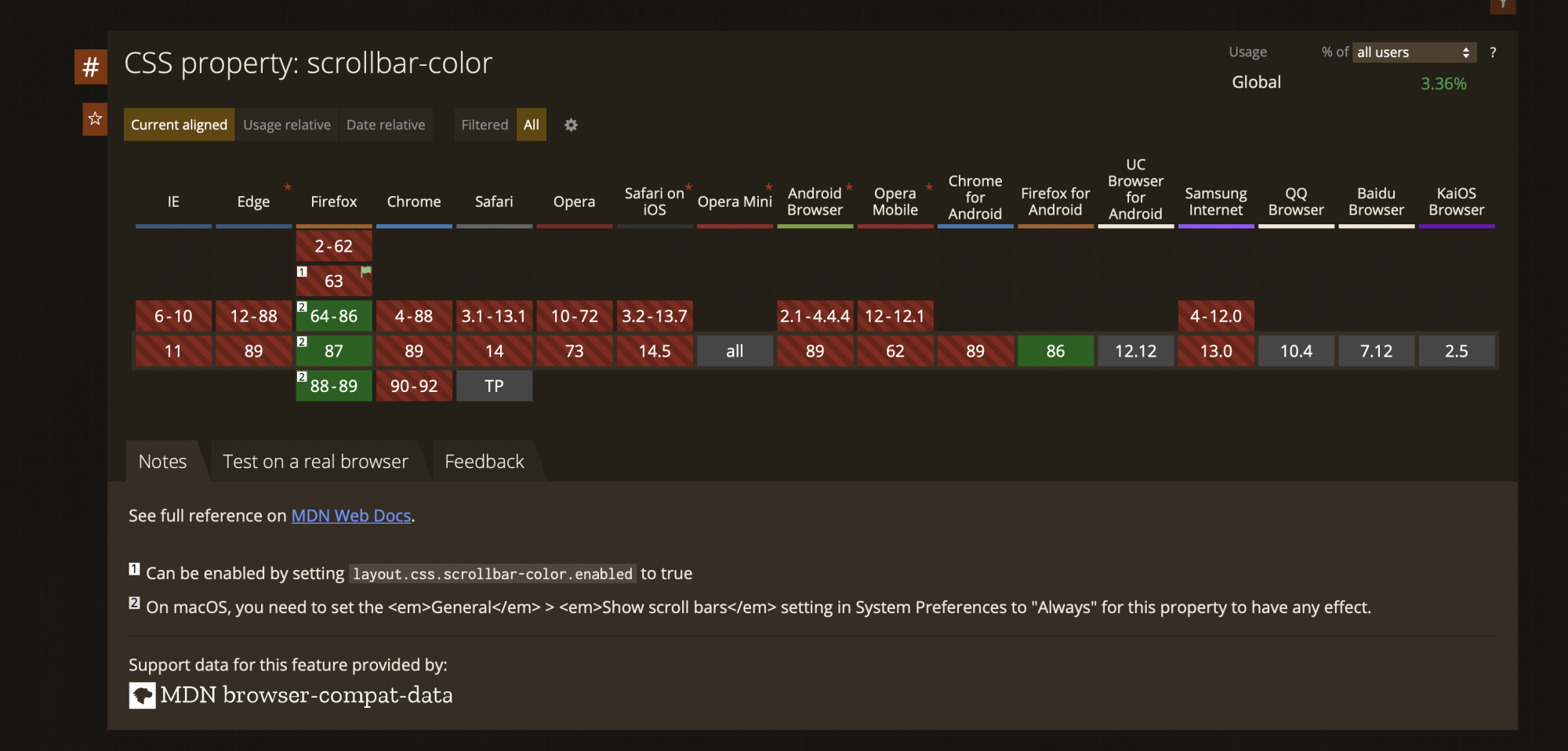This screenshot has height=751, width=1568.
Task: Switch to Date relative view
Action: click(x=386, y=125)
